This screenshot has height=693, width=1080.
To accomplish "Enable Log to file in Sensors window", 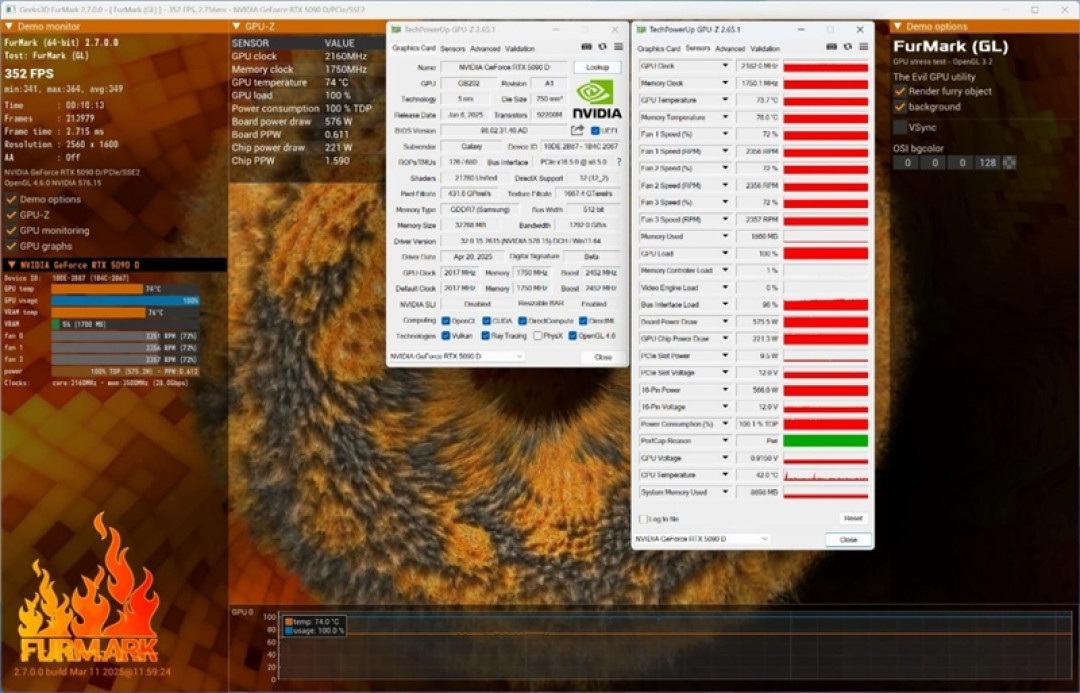I will tap(643, 519).
